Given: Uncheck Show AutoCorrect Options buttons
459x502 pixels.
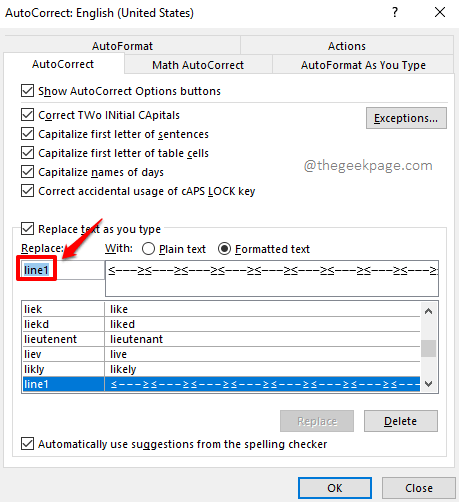Looking at the screenshot, I should pos(27,91).
